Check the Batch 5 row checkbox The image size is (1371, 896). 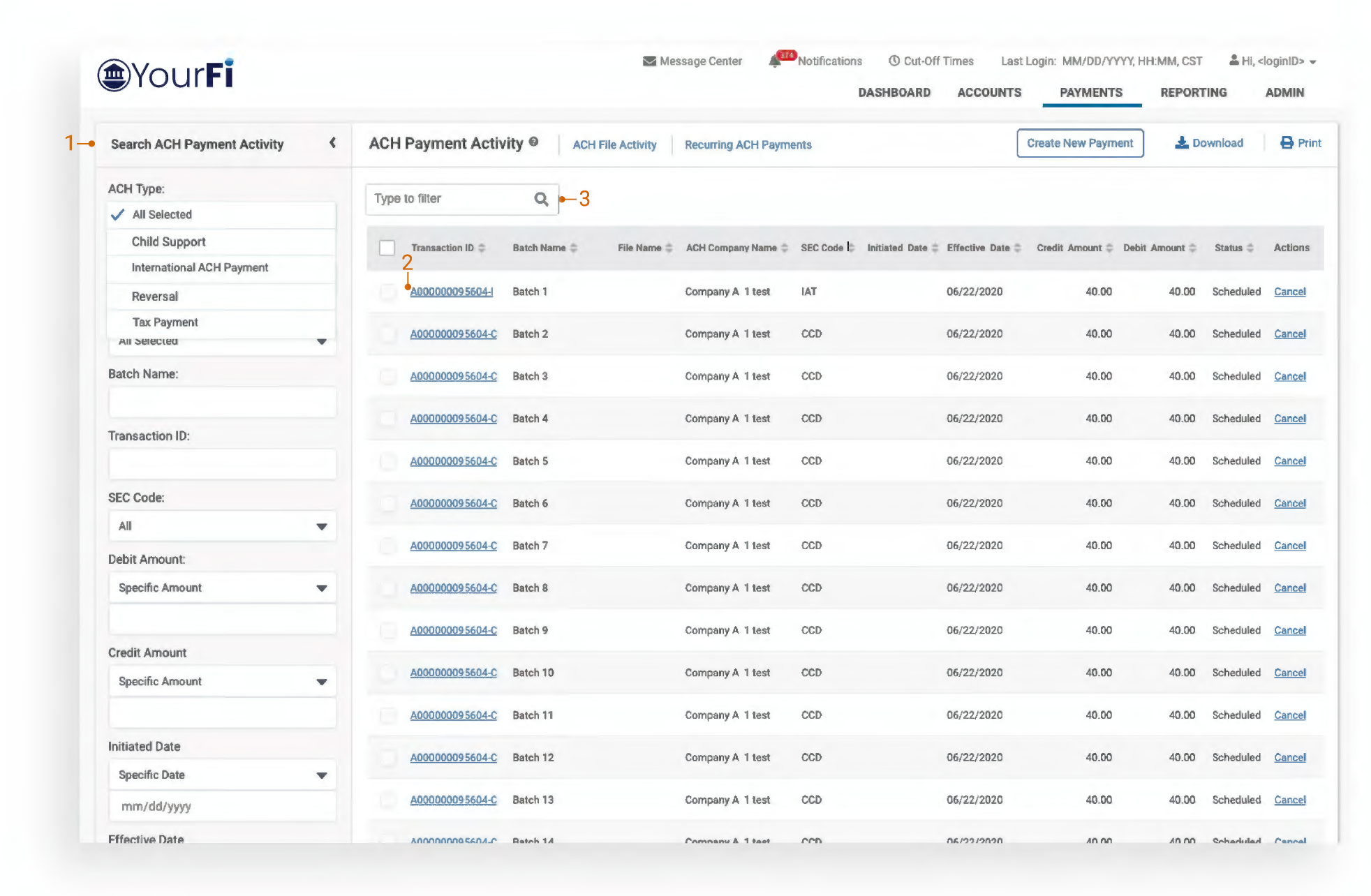(387, 461)
